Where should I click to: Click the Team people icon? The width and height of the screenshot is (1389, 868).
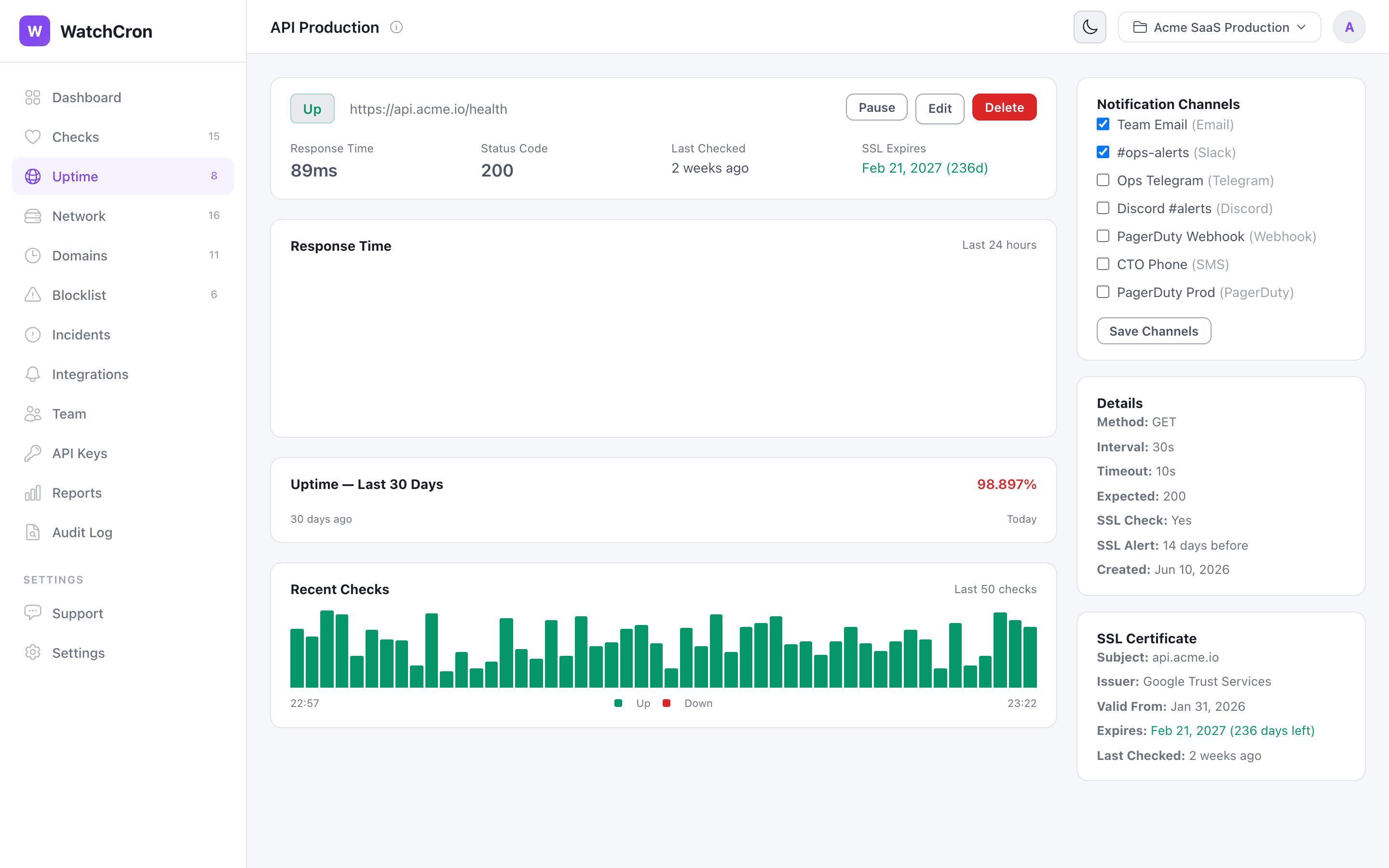click(33, 414)
